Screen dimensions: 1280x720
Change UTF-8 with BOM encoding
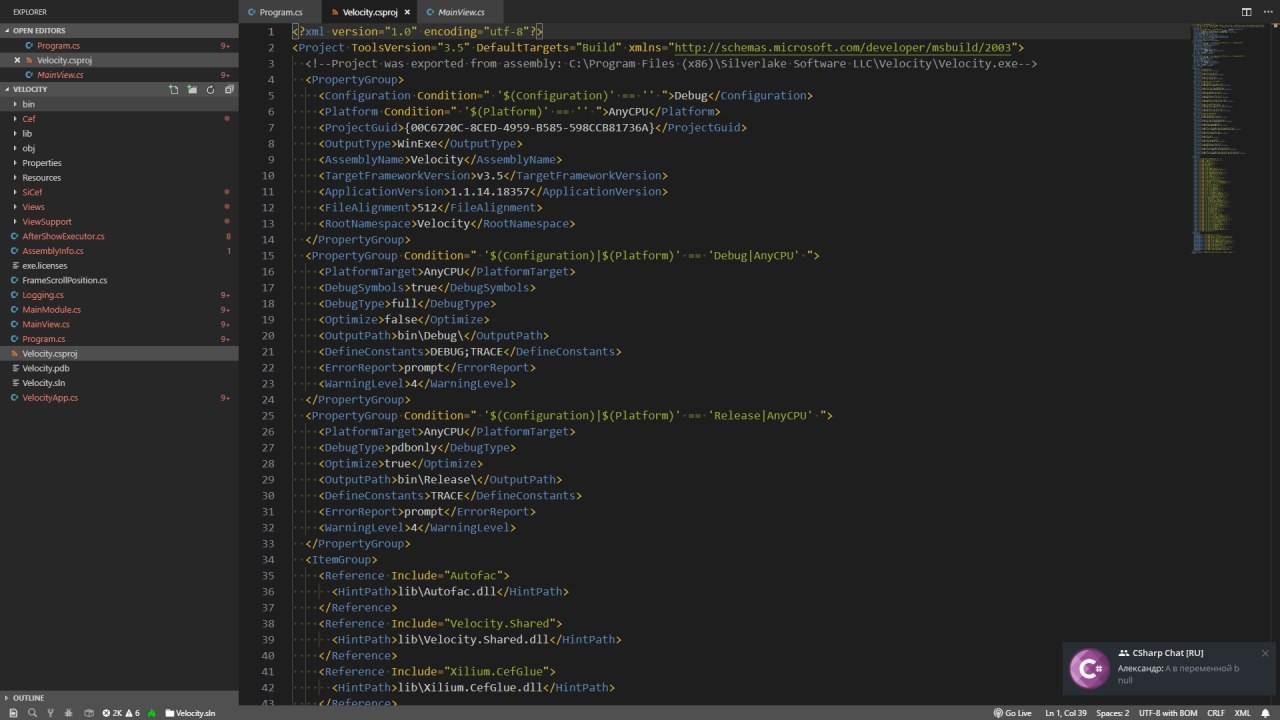[x=1168, y=713]
